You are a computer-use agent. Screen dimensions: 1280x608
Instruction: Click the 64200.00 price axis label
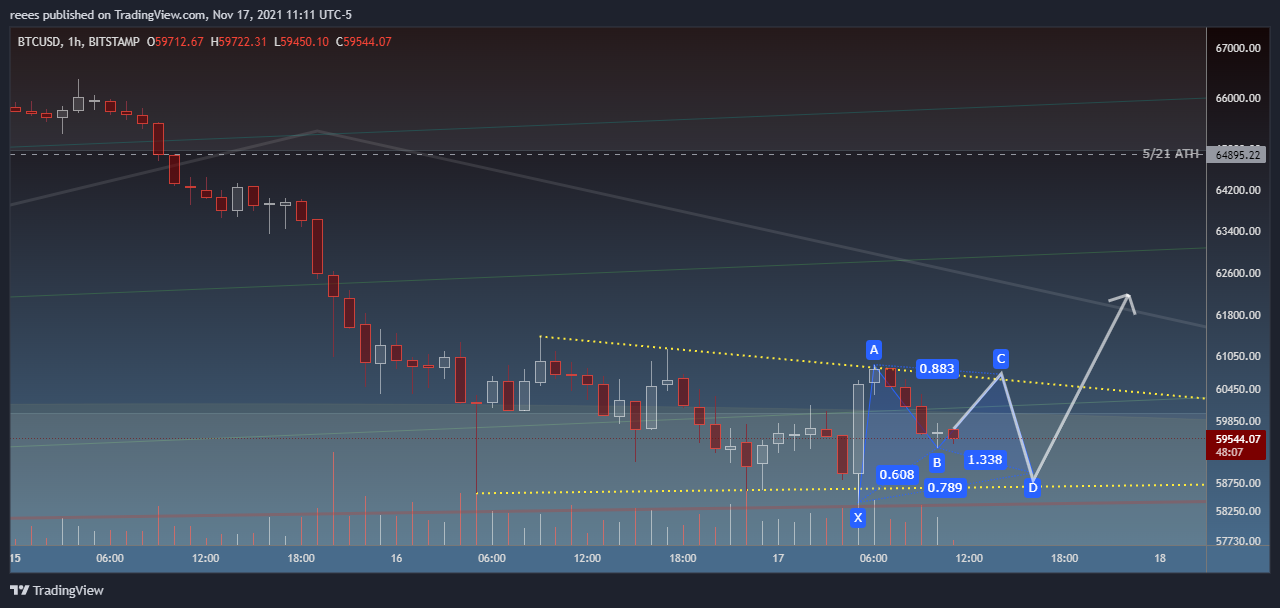[1238, 190]
